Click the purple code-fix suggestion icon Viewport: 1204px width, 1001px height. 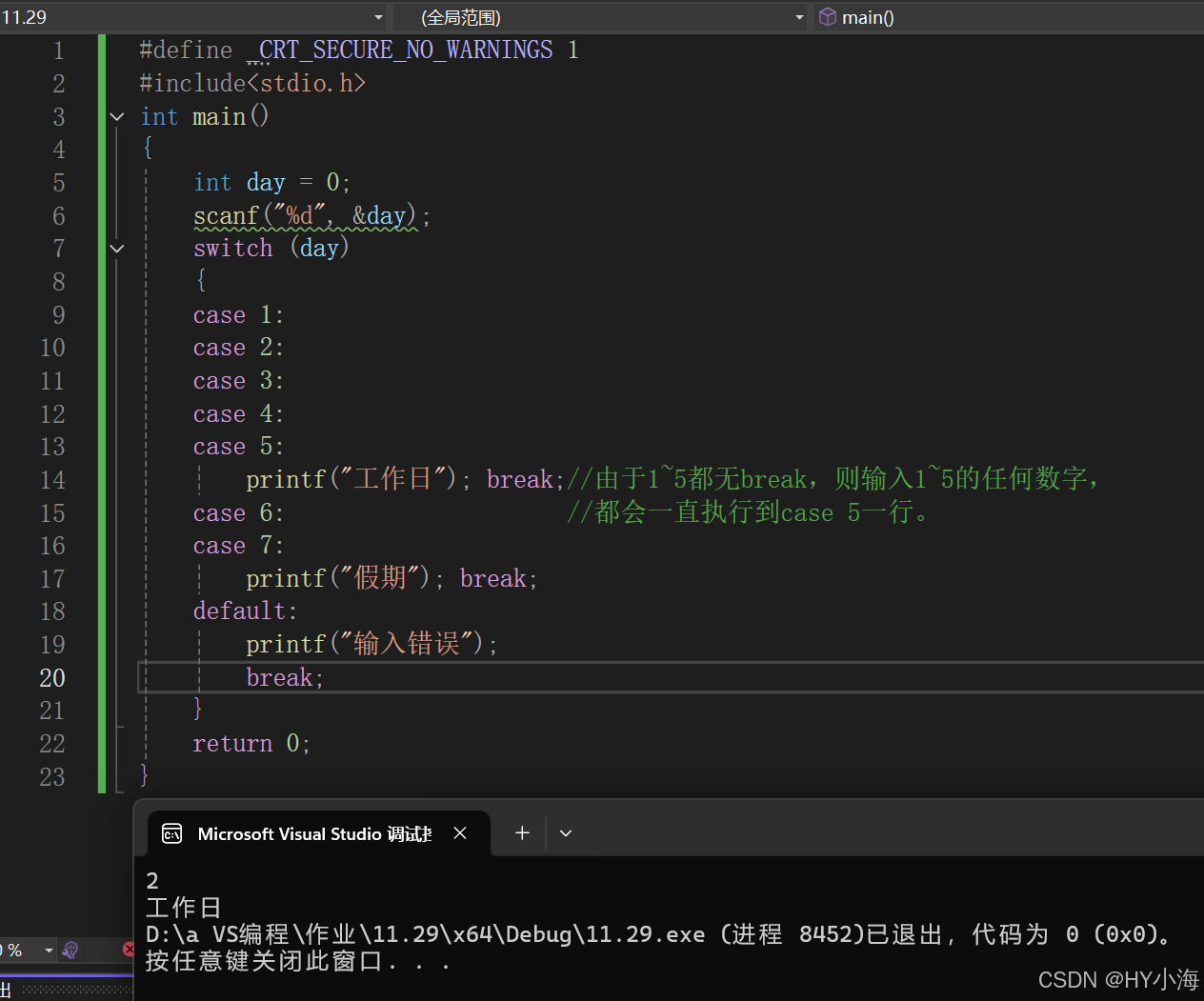point(70,950)
